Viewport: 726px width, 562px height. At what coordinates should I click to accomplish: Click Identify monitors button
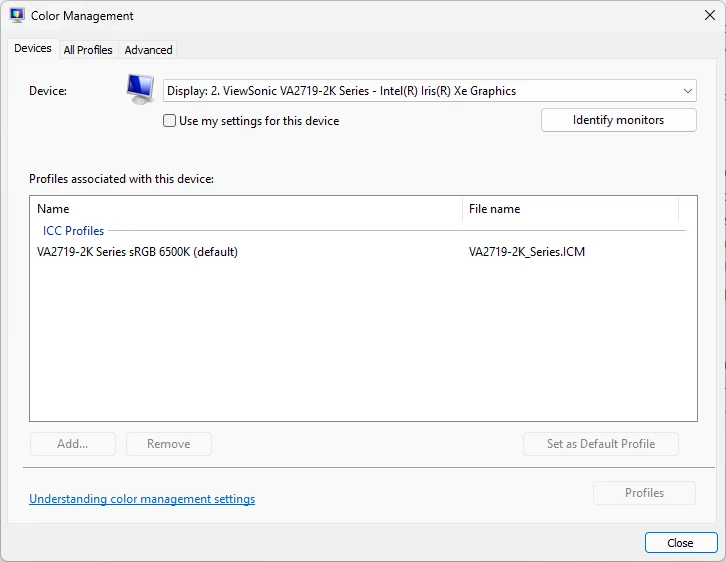(619, 120)
